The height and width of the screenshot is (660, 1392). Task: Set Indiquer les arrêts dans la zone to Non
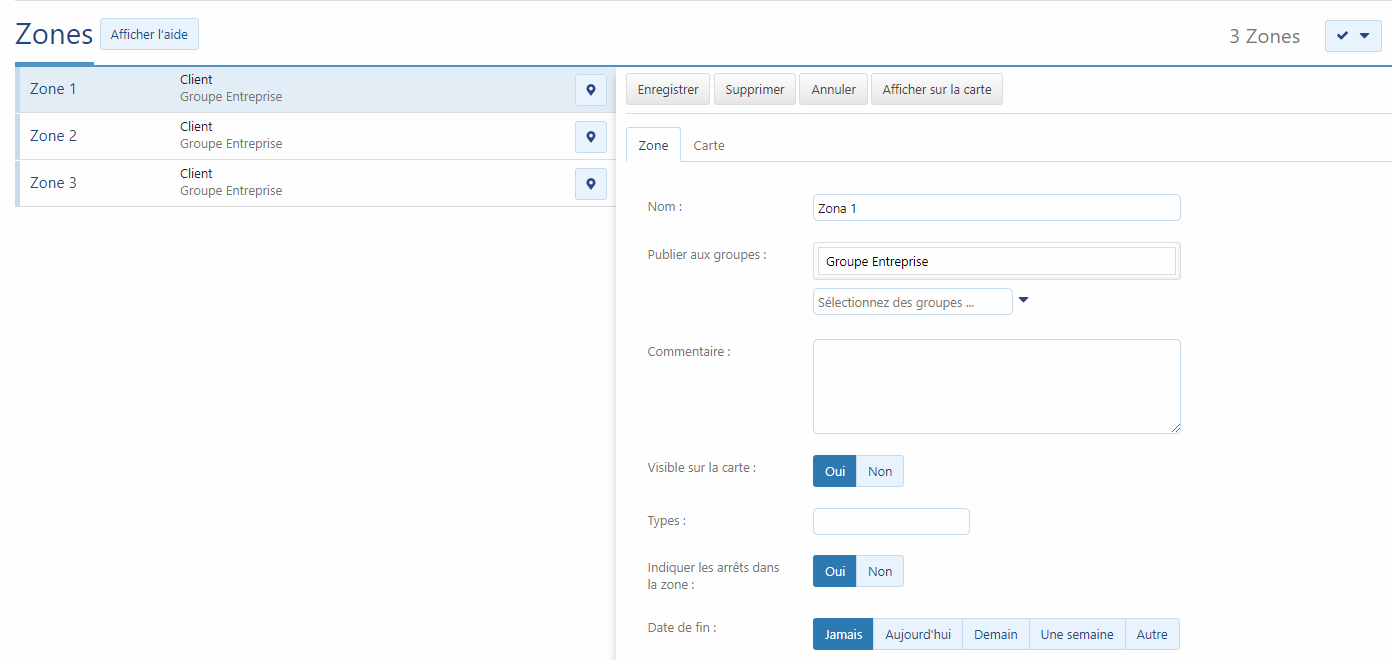(880, 571)
